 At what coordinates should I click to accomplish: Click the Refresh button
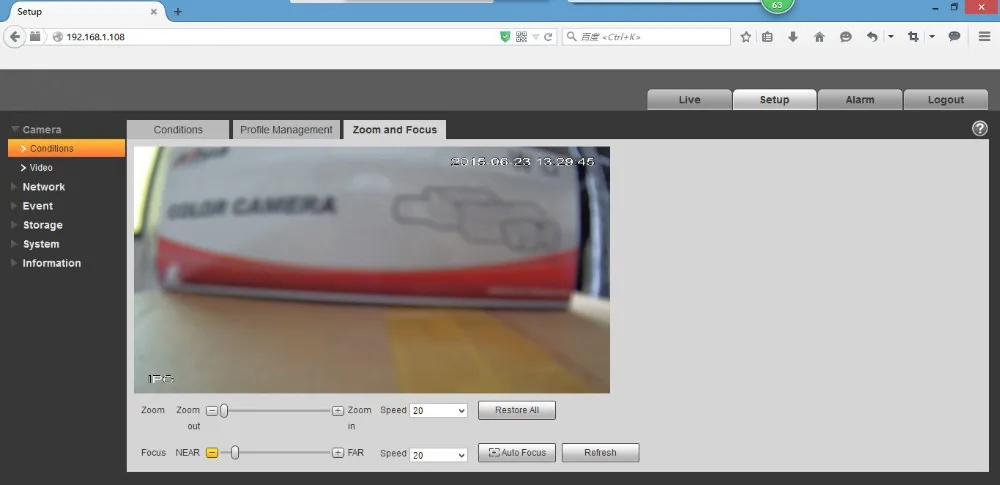(x=600, y=452)
